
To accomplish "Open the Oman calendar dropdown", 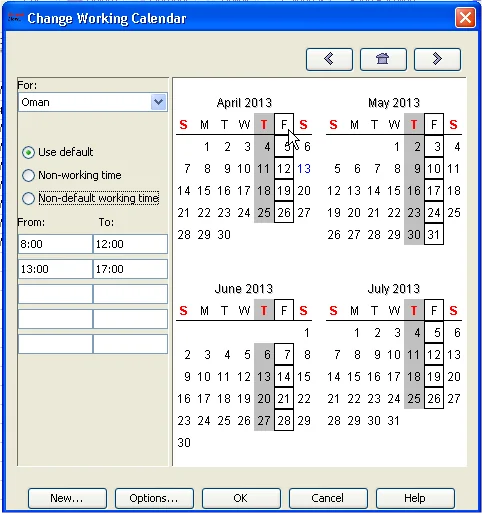I will click(158, 102).
